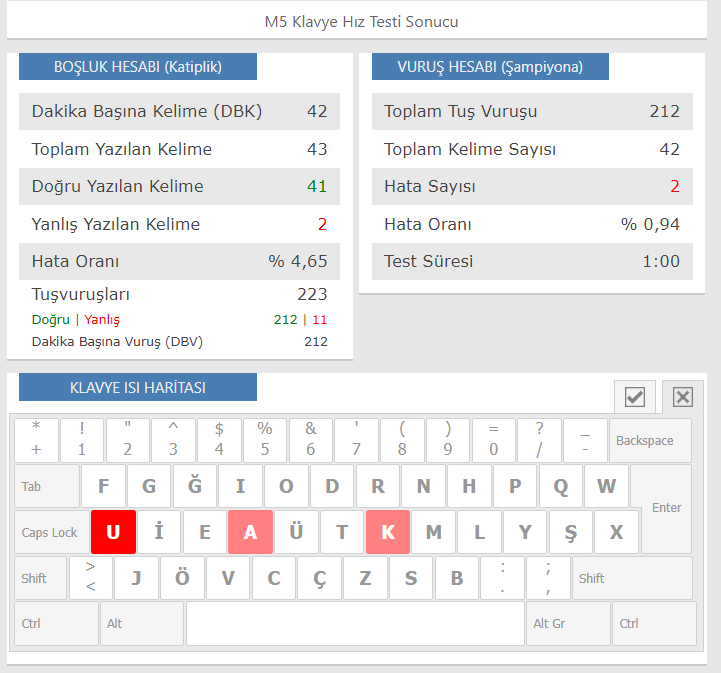Viewport: 721px width, 673px height.
Task: Click the B key on the keyboard
Action: click(x=457, y=578)
